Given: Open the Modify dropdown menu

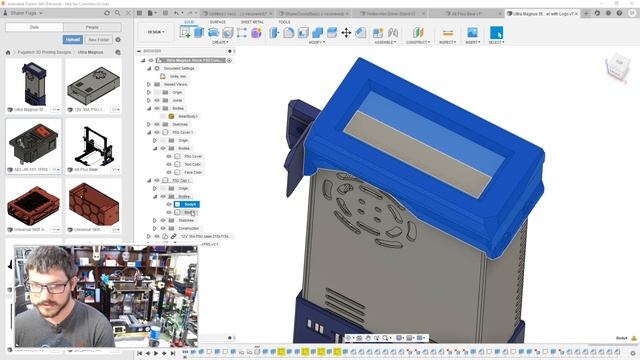Looking at the screenshot, I should tap(316, 42).
